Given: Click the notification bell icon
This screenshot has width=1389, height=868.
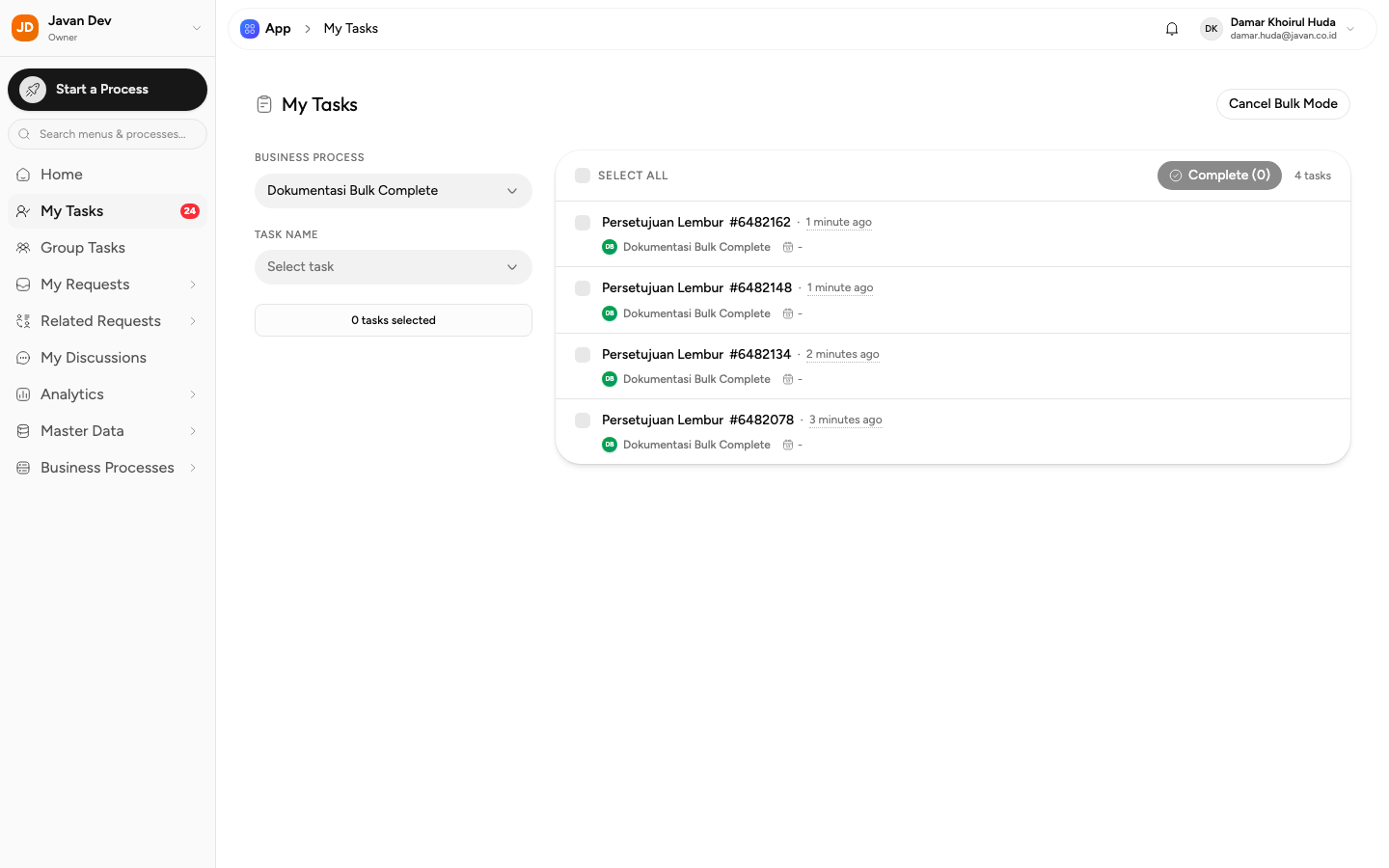Looking at the screenshot, I should coord(1172,29).
